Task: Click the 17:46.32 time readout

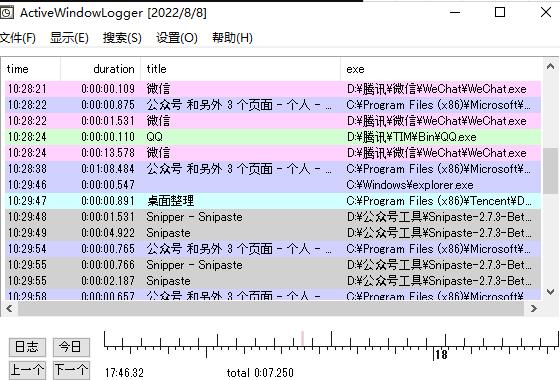Action: pyautogui.click(x=124, y=373)
